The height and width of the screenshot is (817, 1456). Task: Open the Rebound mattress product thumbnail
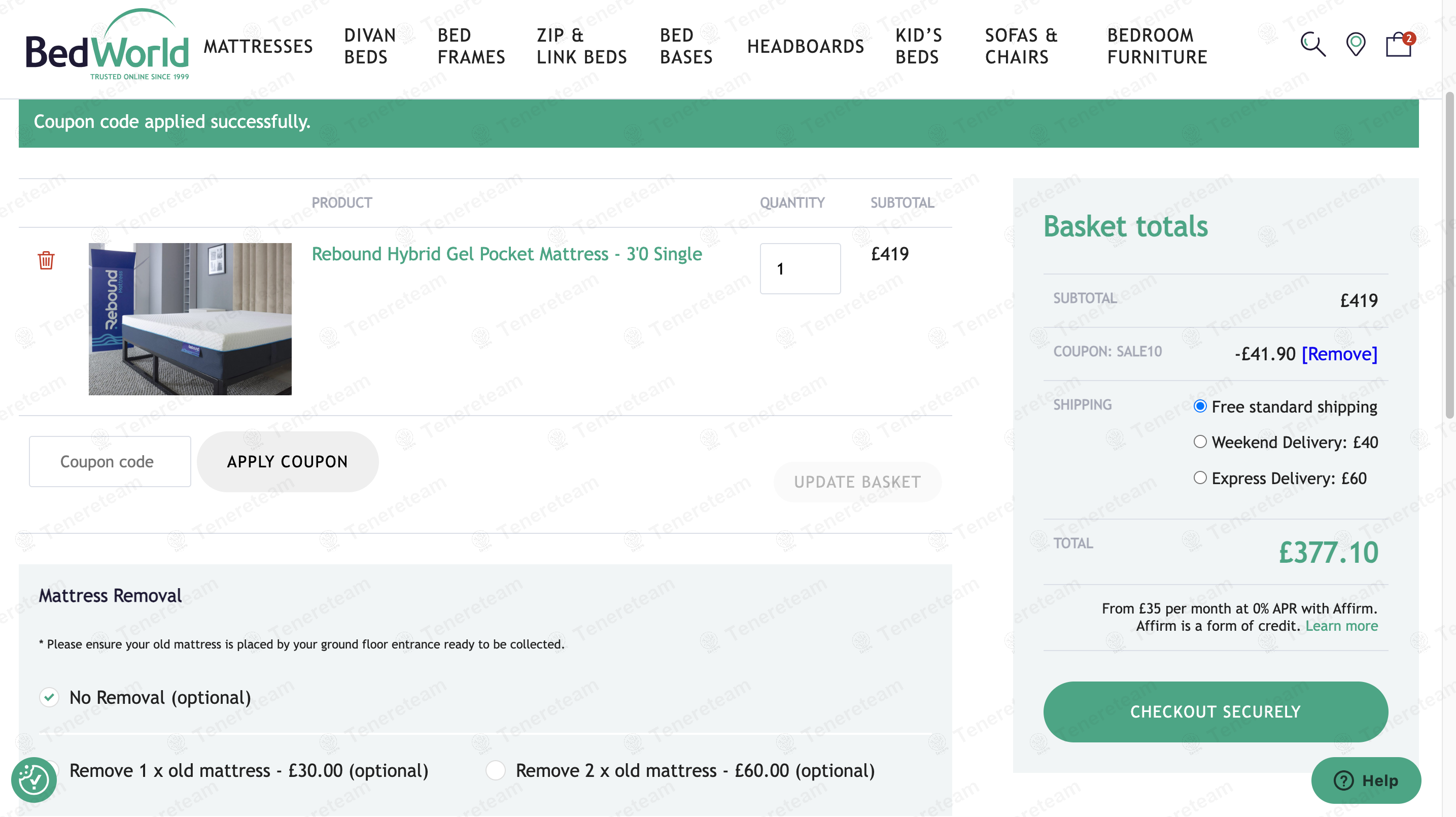coord(190,319)
